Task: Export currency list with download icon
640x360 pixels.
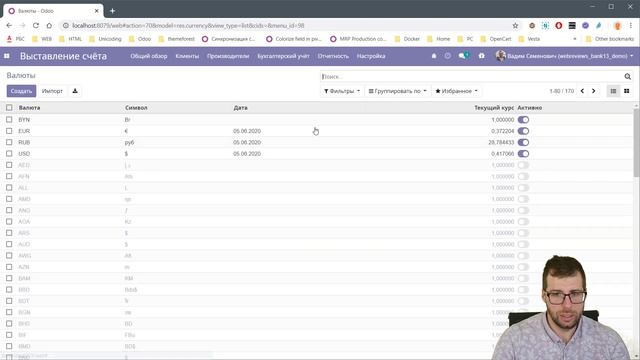Action: [75, 91]
